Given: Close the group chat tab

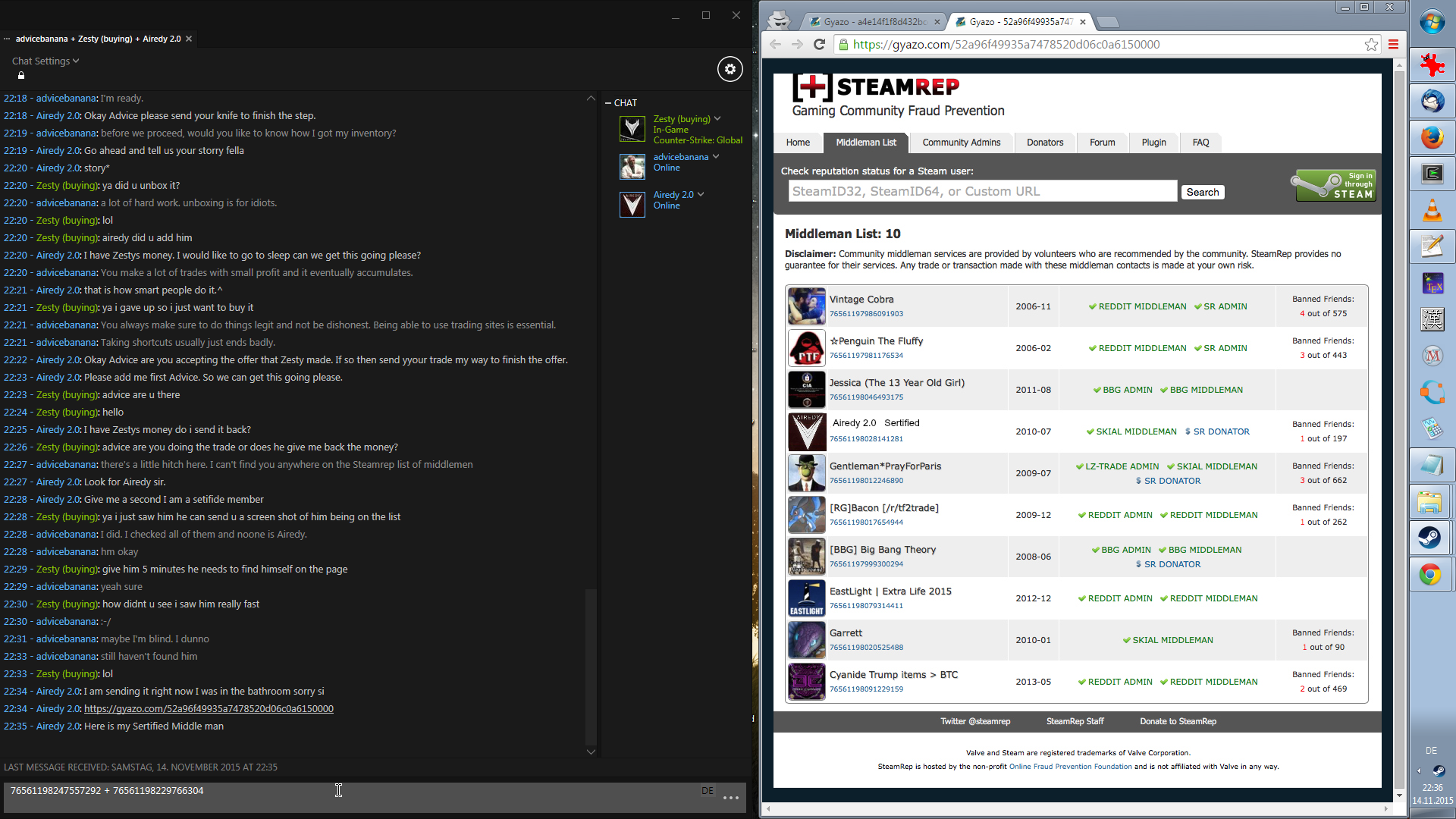Looking at the screenshot, I should point(189,39).
